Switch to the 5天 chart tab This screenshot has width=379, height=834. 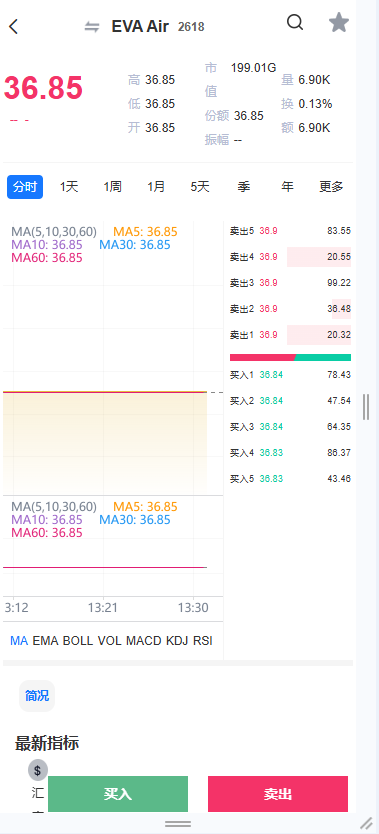(x=200, y=187)
